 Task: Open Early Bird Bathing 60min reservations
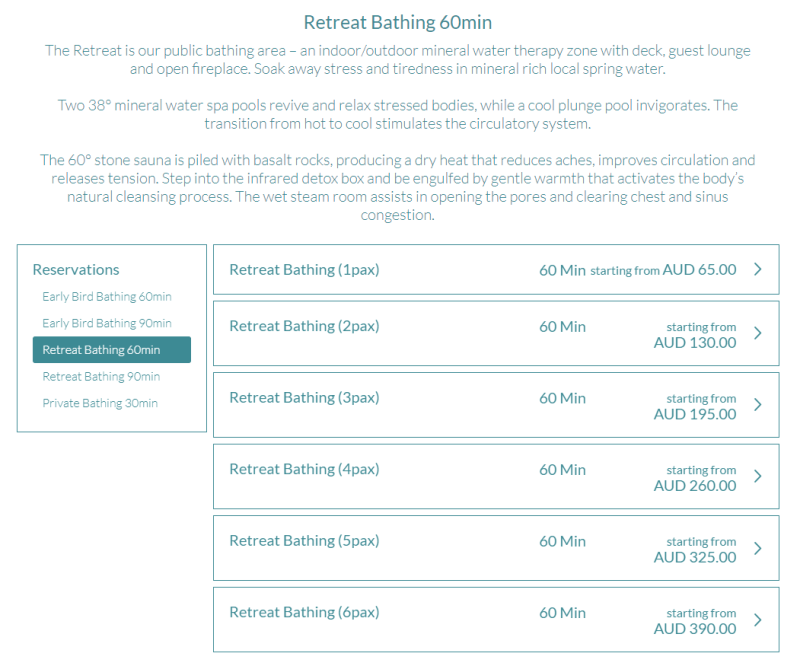click(107, 297)
